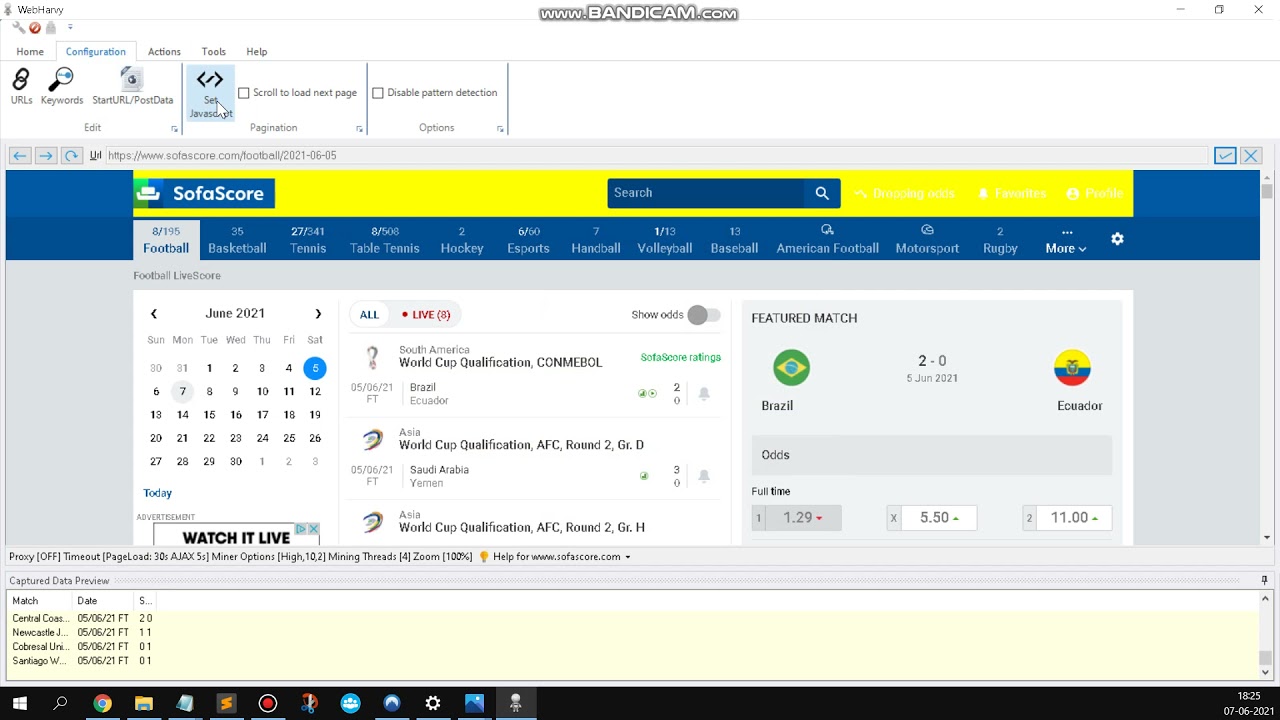The image size is (1280, 720).
Task: Go forward using the browser forward arrow
Action: (45, 155)
